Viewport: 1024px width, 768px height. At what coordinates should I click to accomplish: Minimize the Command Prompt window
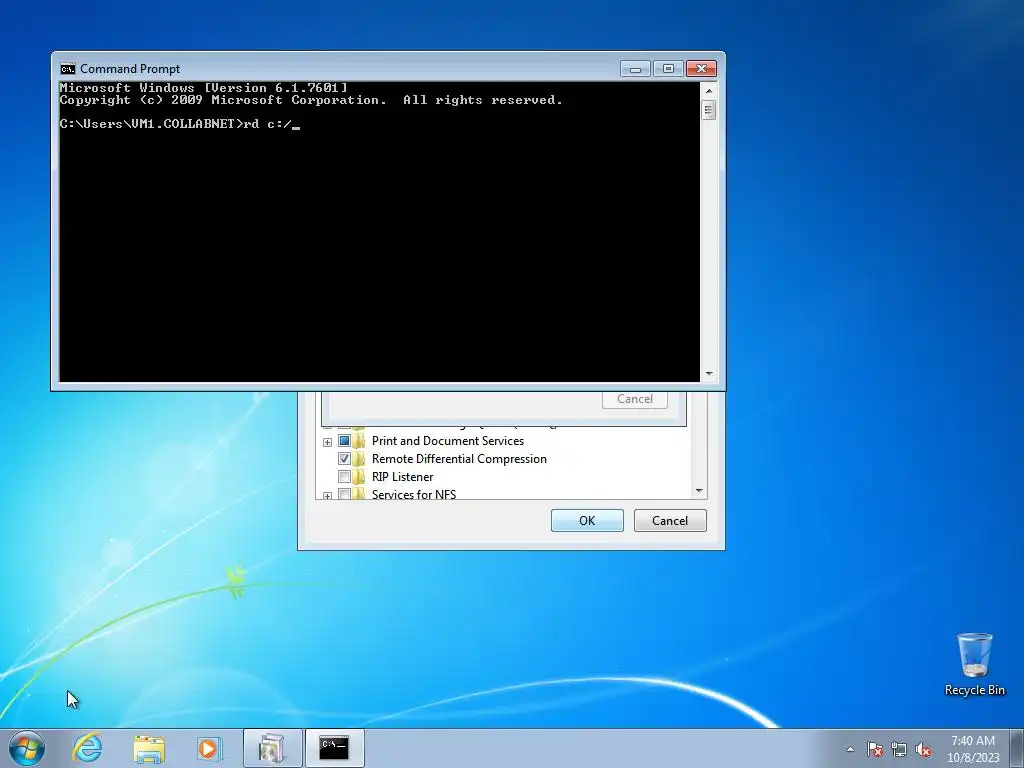(635, 69)
